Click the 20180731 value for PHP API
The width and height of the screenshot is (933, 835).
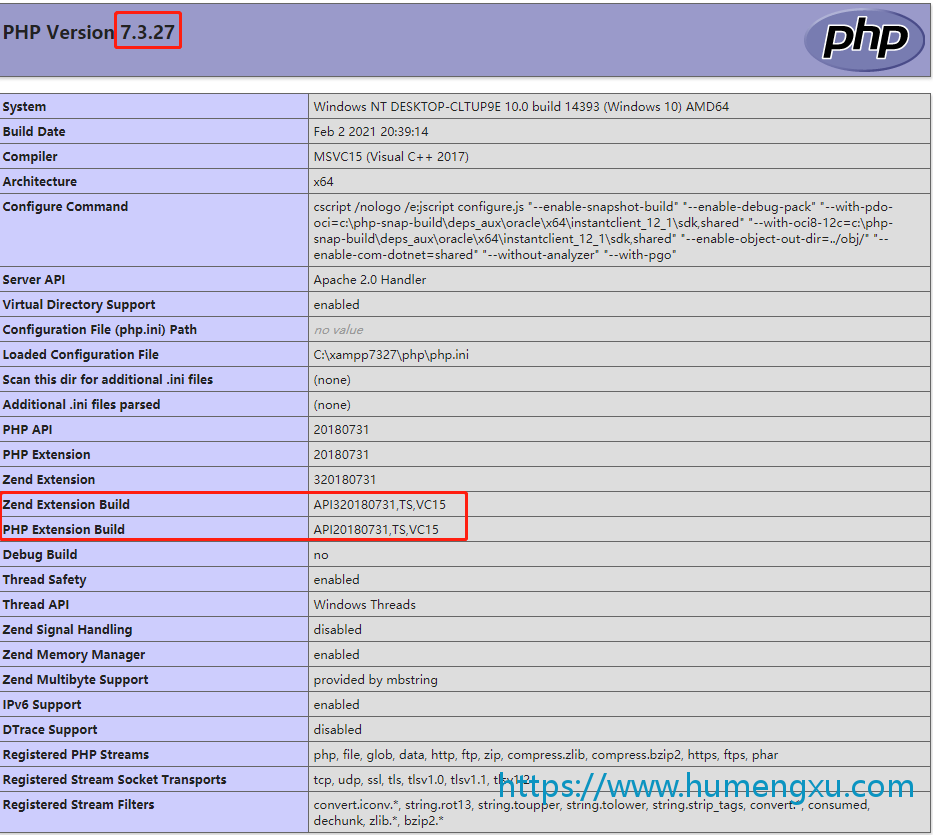click(x=341, y=429)
